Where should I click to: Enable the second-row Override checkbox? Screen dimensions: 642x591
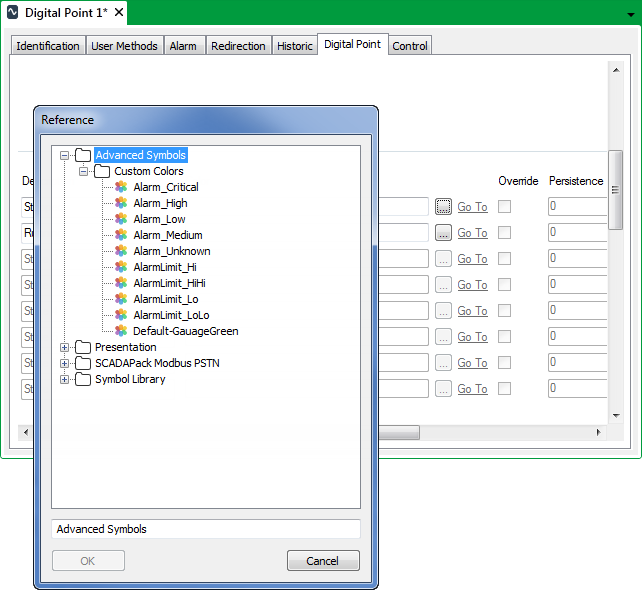click(505, 233)
